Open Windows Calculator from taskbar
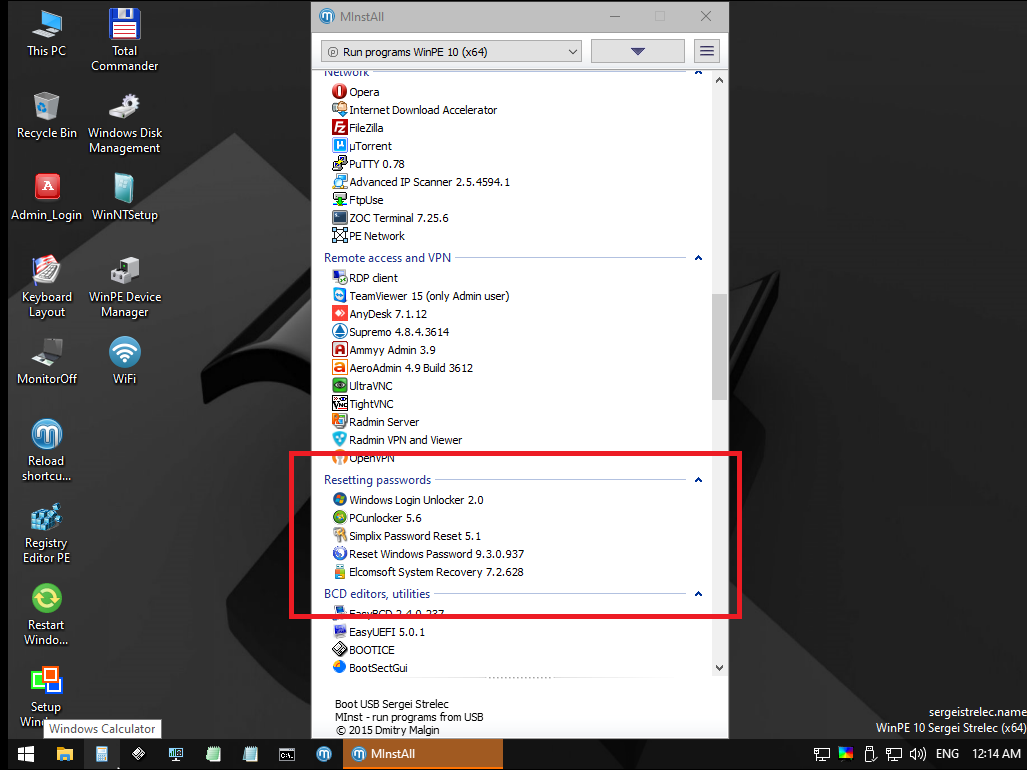 tap(102, 754)
